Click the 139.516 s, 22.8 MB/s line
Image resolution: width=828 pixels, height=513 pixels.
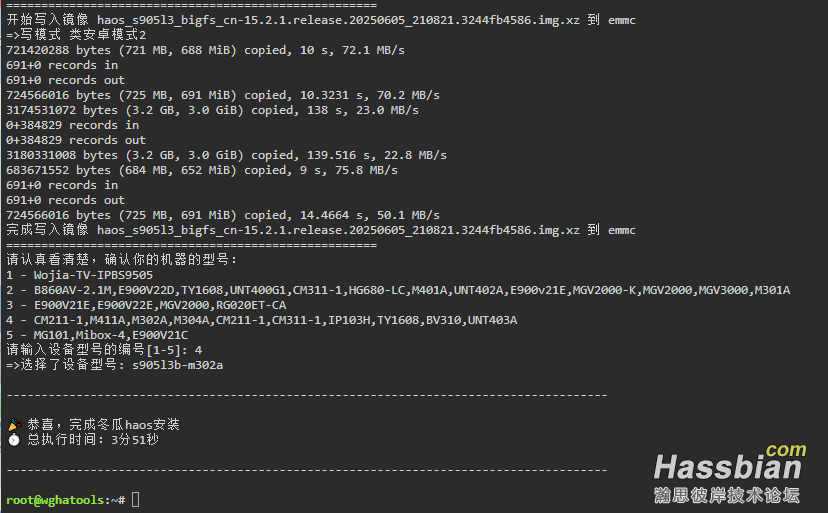(226, 155)
